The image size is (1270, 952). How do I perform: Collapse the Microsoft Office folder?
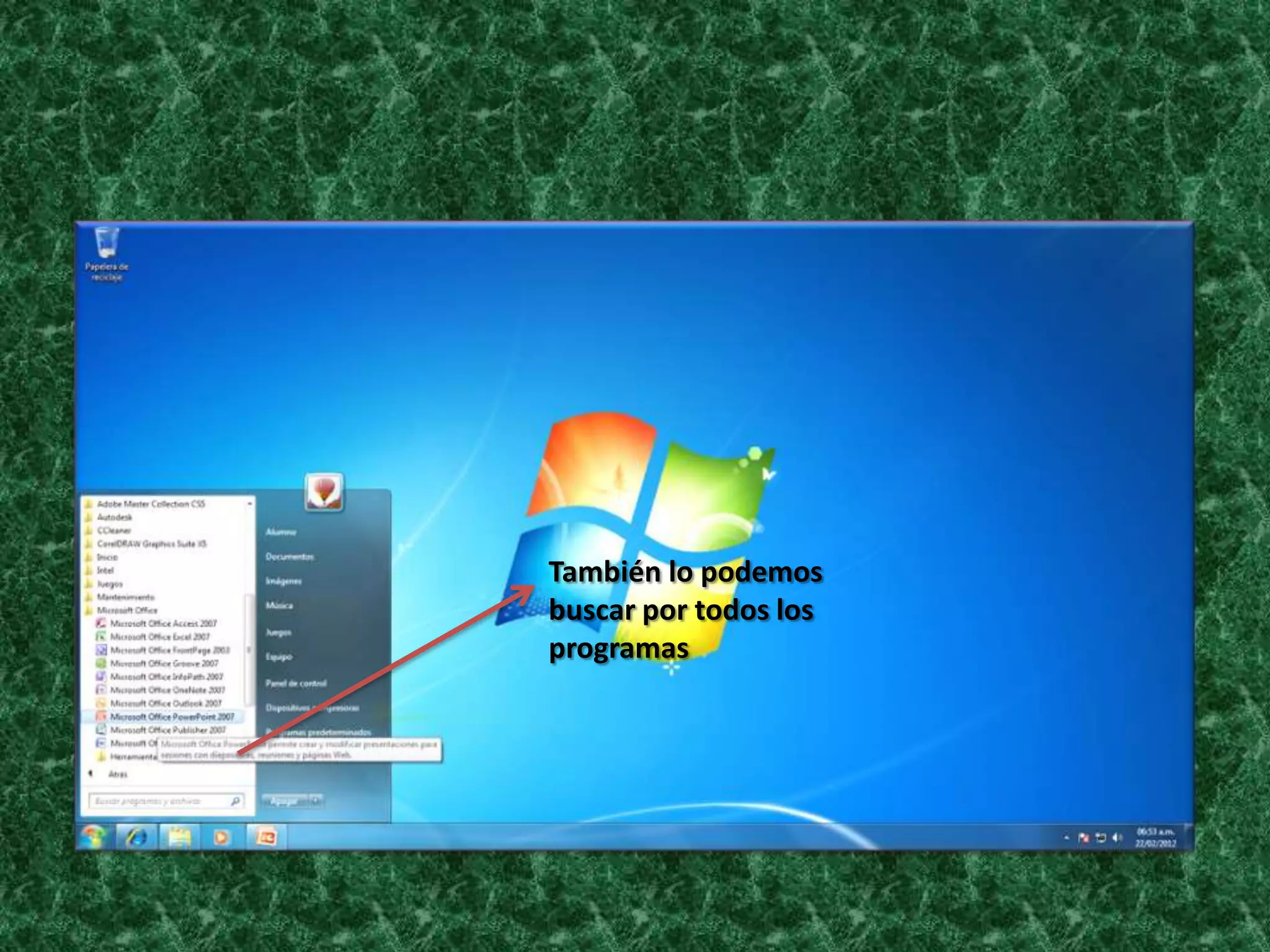click(127, 610)
